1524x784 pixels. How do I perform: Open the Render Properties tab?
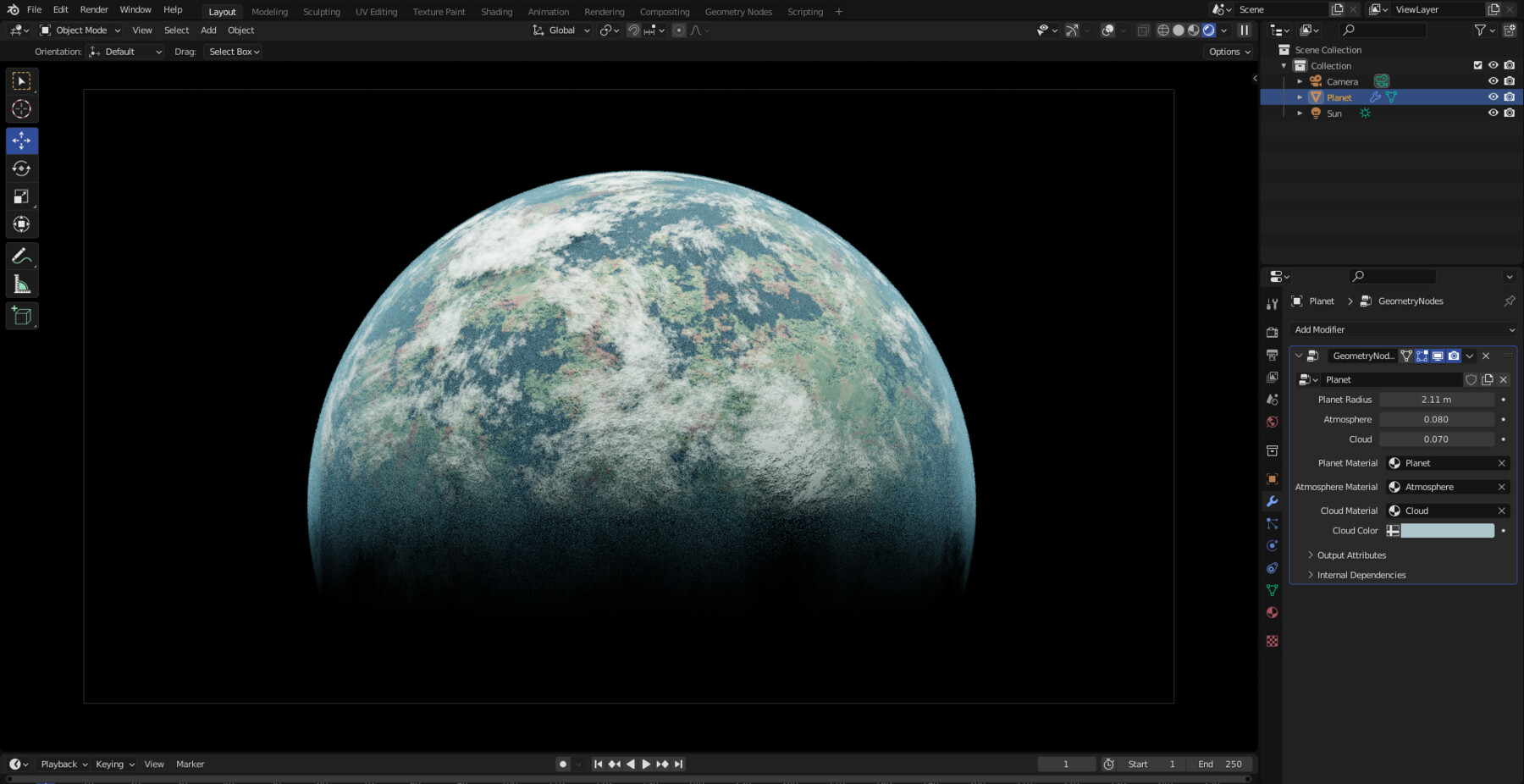tap(1272, 330)
